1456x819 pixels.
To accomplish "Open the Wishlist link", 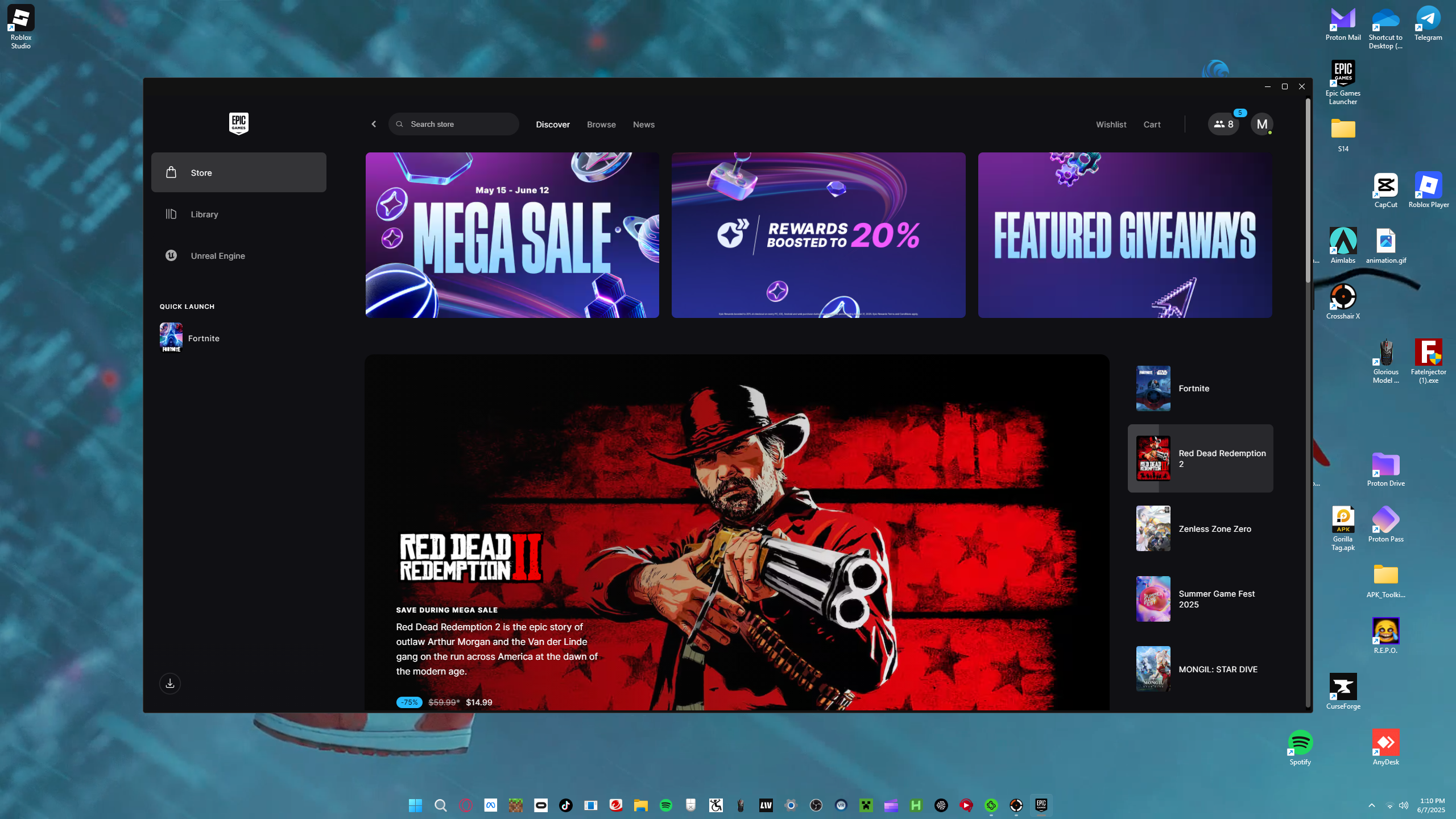I will tap(1111, 125).
